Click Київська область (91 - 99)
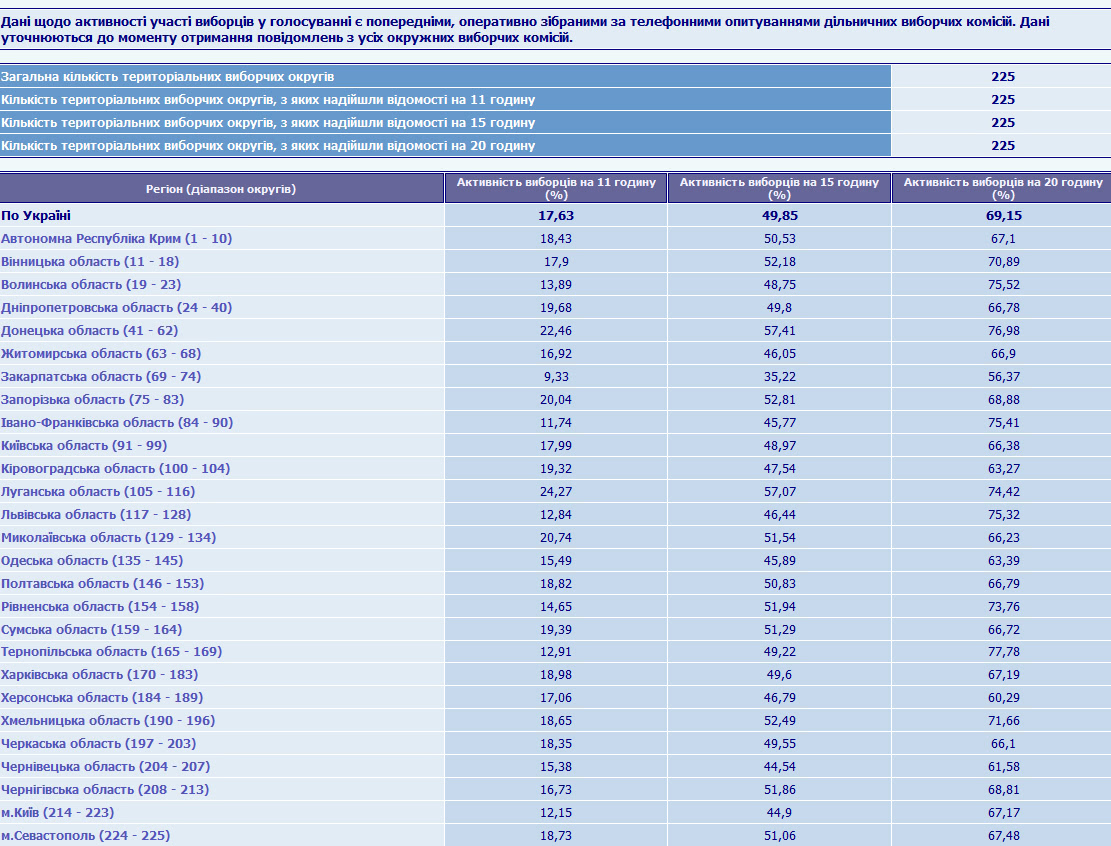This screenshot has width=1111, height=846. 84,446
